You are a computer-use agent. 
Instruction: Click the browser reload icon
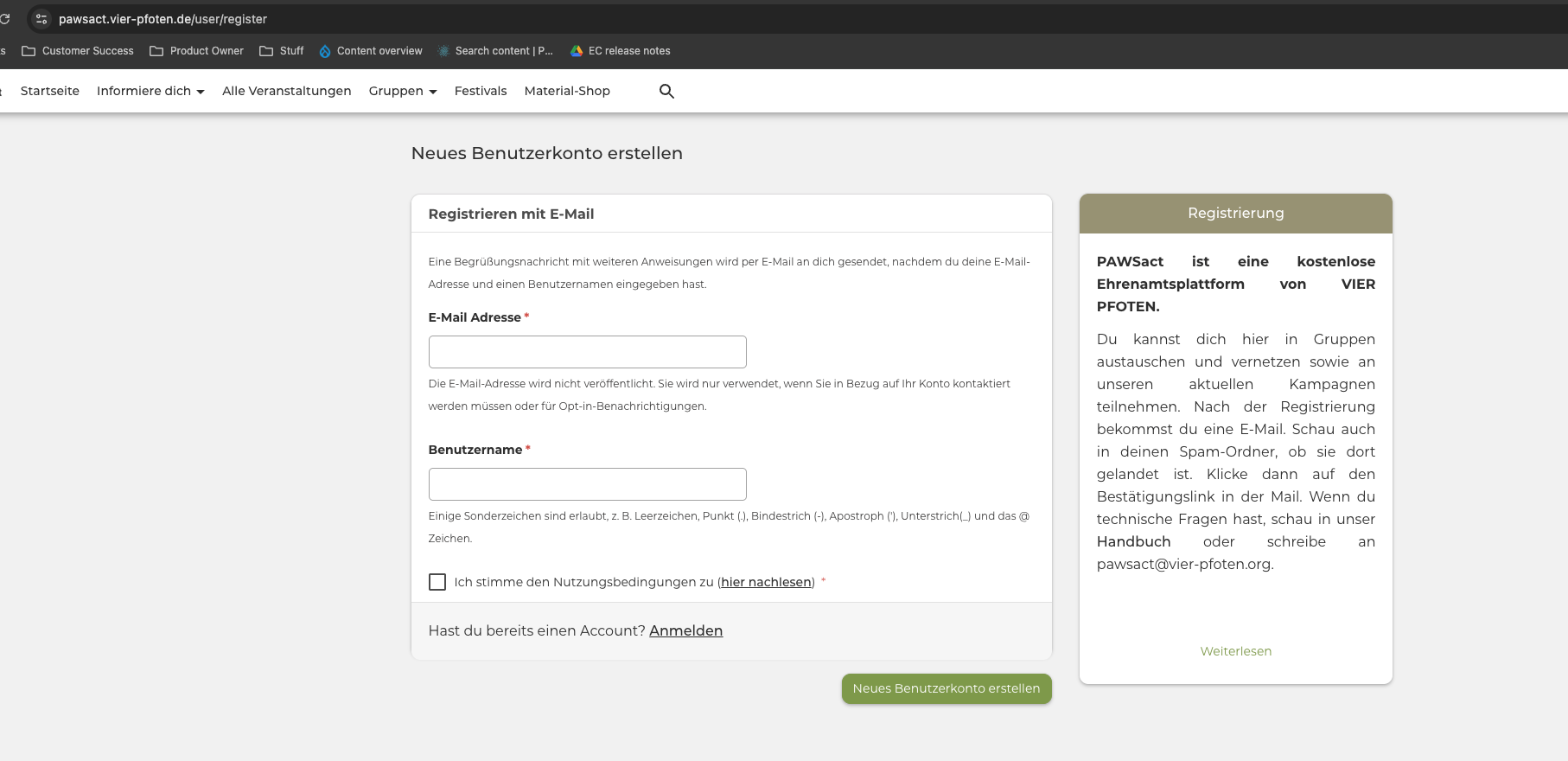(x=4, y=19)
